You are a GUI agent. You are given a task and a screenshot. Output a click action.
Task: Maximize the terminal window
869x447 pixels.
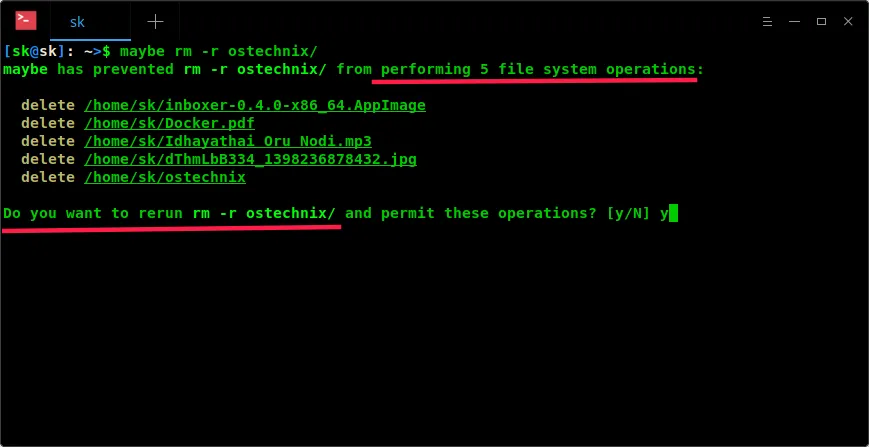point(821,20)
